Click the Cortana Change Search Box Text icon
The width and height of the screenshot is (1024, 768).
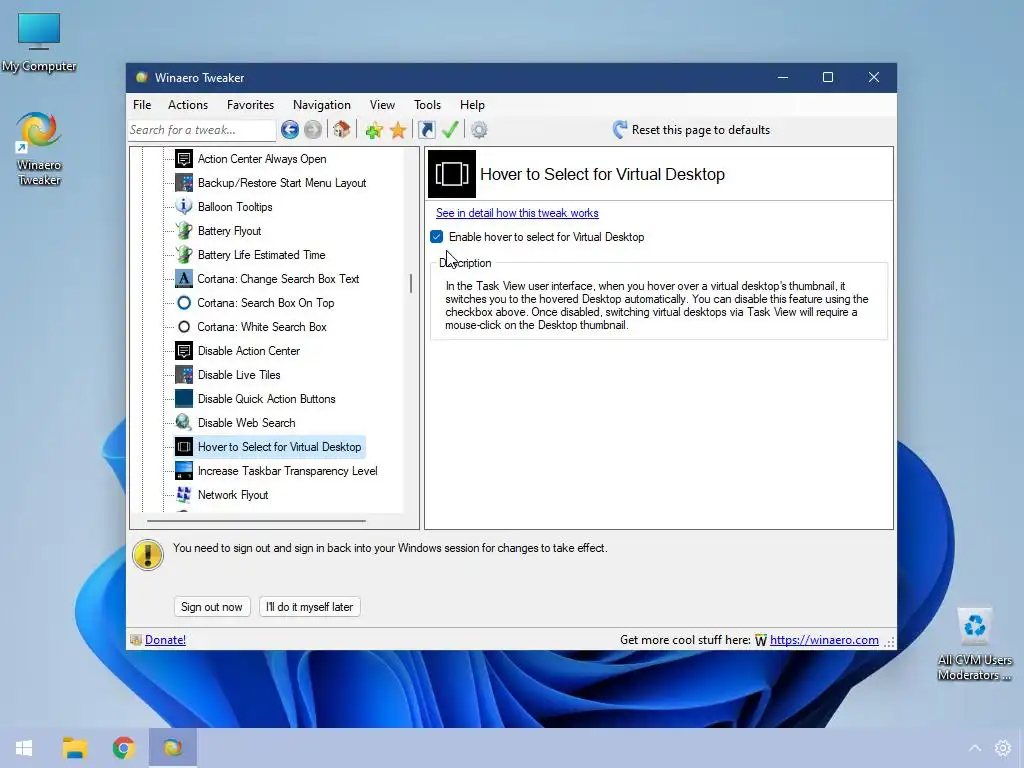point(184,279)
